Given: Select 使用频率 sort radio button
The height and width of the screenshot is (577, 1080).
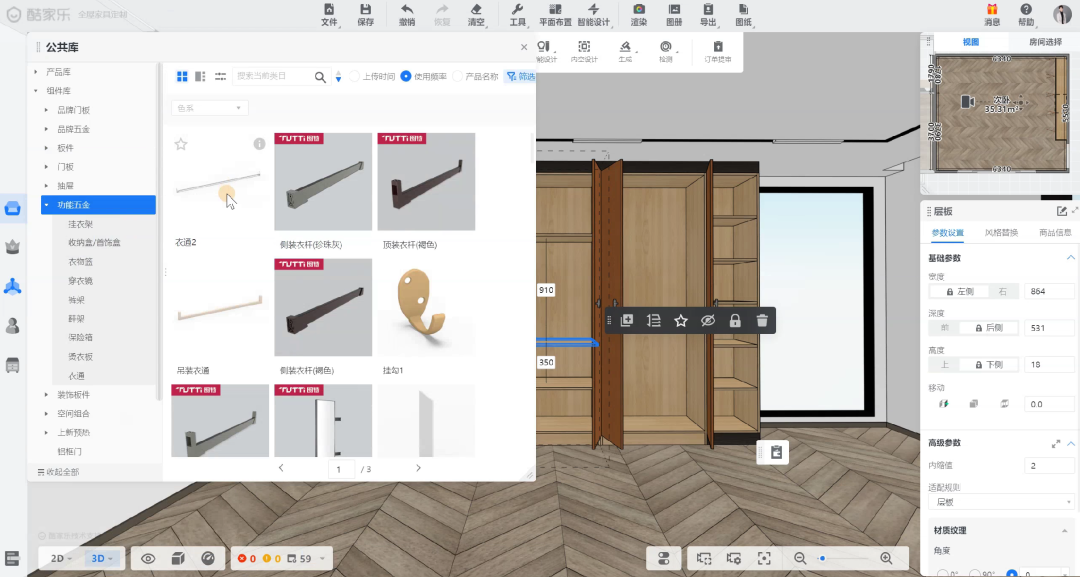Looking at the screenshot, I should tap(406, 76).
